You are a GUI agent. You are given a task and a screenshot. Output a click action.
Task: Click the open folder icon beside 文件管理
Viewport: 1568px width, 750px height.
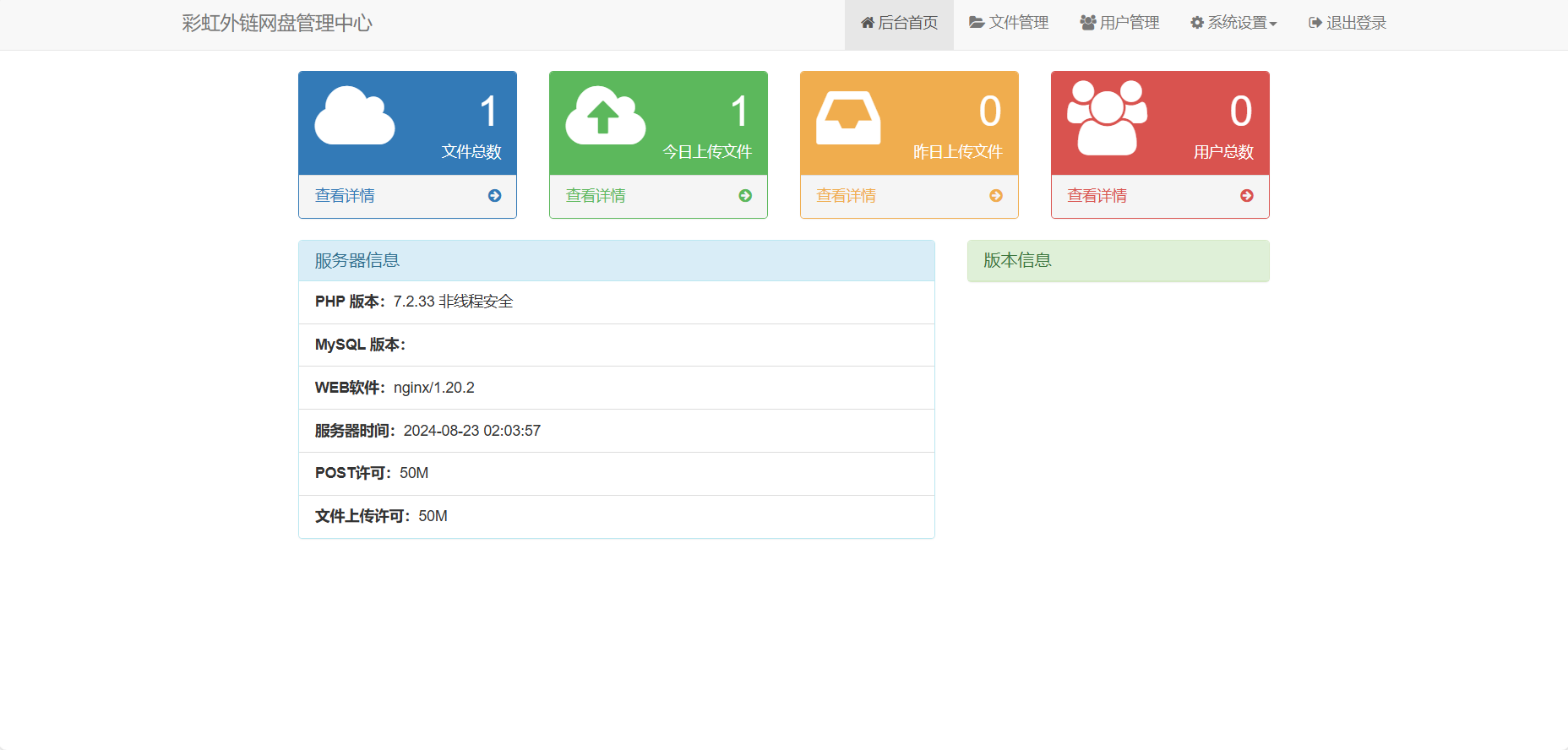977,23
